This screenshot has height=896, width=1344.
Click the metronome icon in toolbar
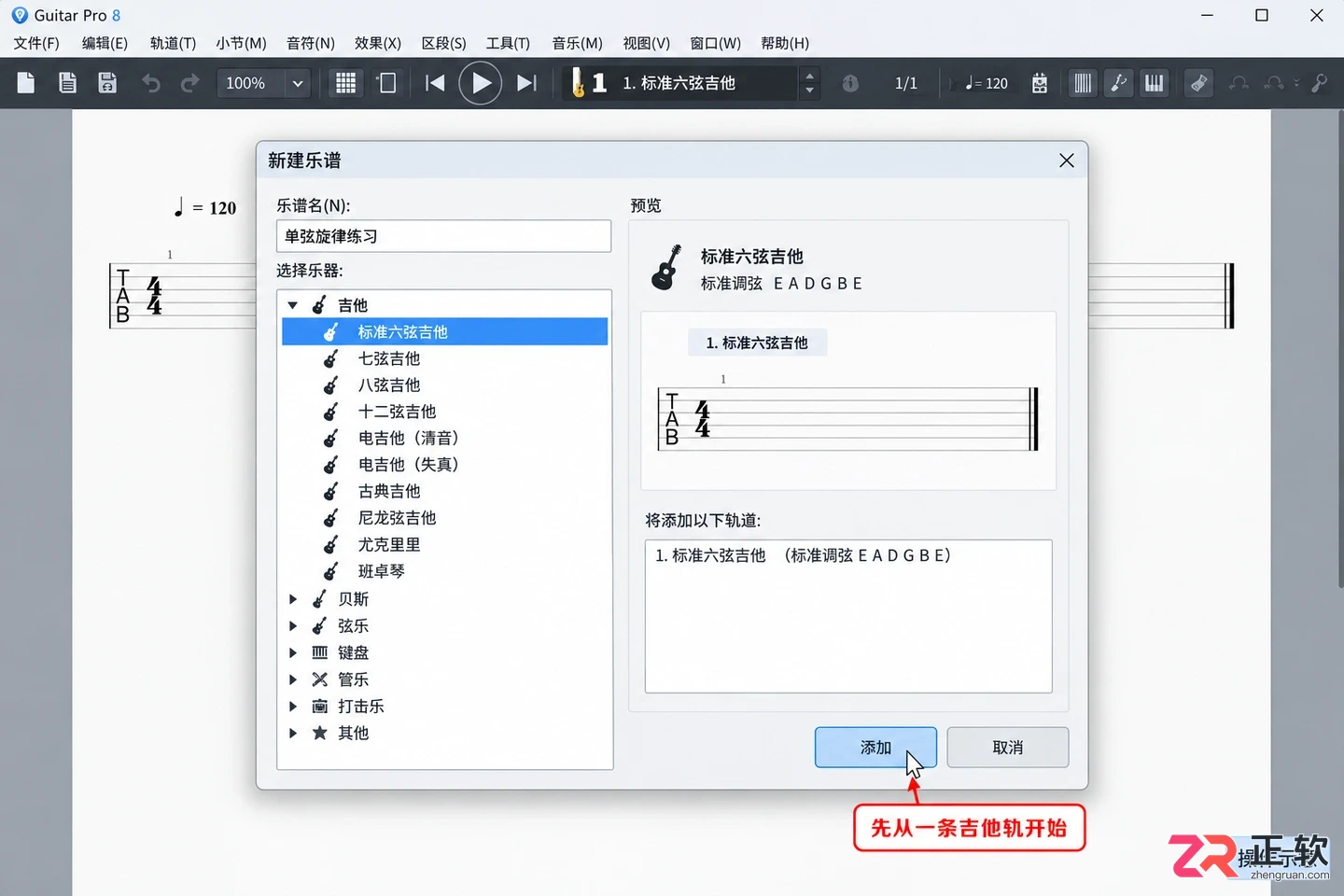(x=1040, y=83)
